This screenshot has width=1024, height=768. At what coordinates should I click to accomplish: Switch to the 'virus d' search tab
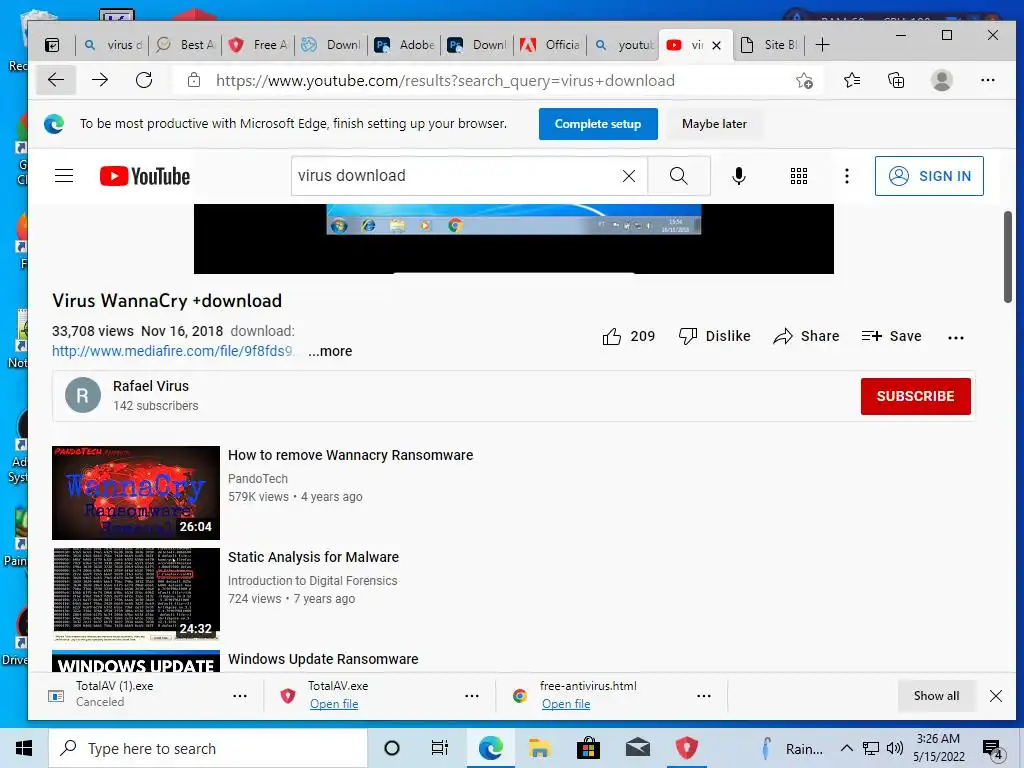tap(113, 45)
